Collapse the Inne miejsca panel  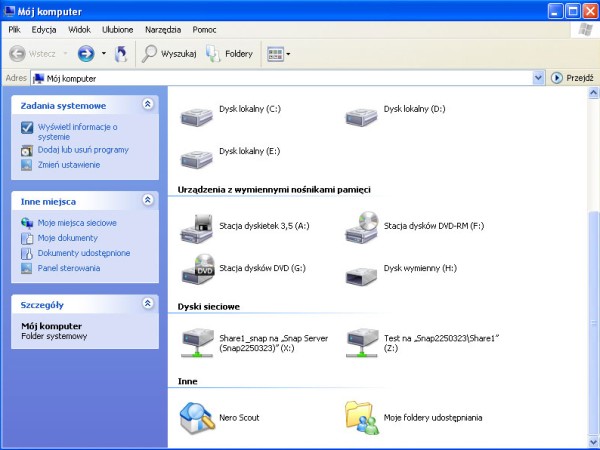click(148, 201)
